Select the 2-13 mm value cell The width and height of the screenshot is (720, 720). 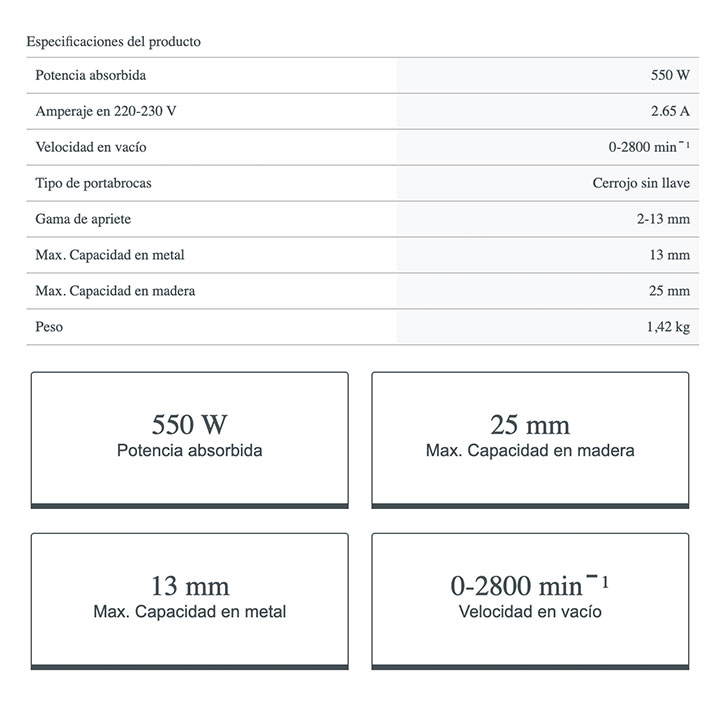click(664, 219)
